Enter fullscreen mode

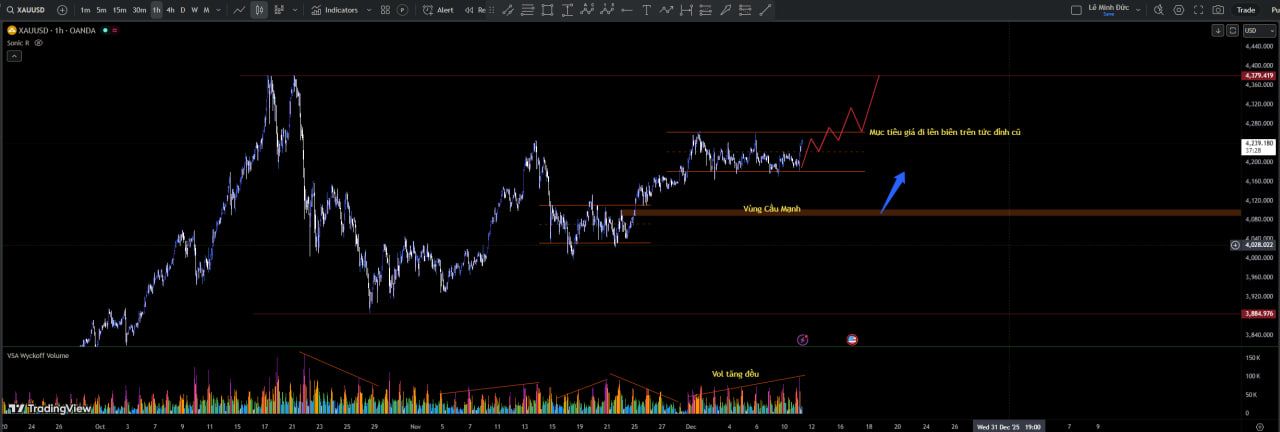point(1198,10)
